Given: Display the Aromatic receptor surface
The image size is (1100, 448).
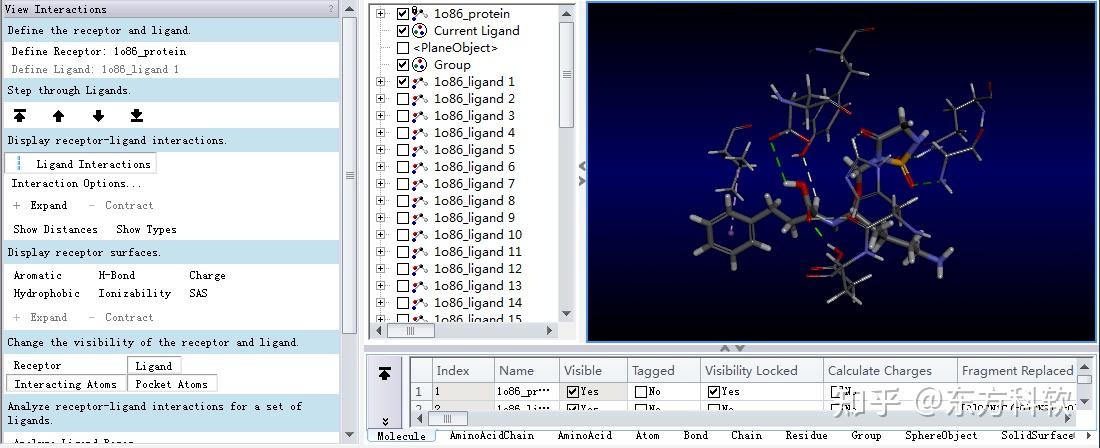Looking at the screenshot, I should coord(38,276).
